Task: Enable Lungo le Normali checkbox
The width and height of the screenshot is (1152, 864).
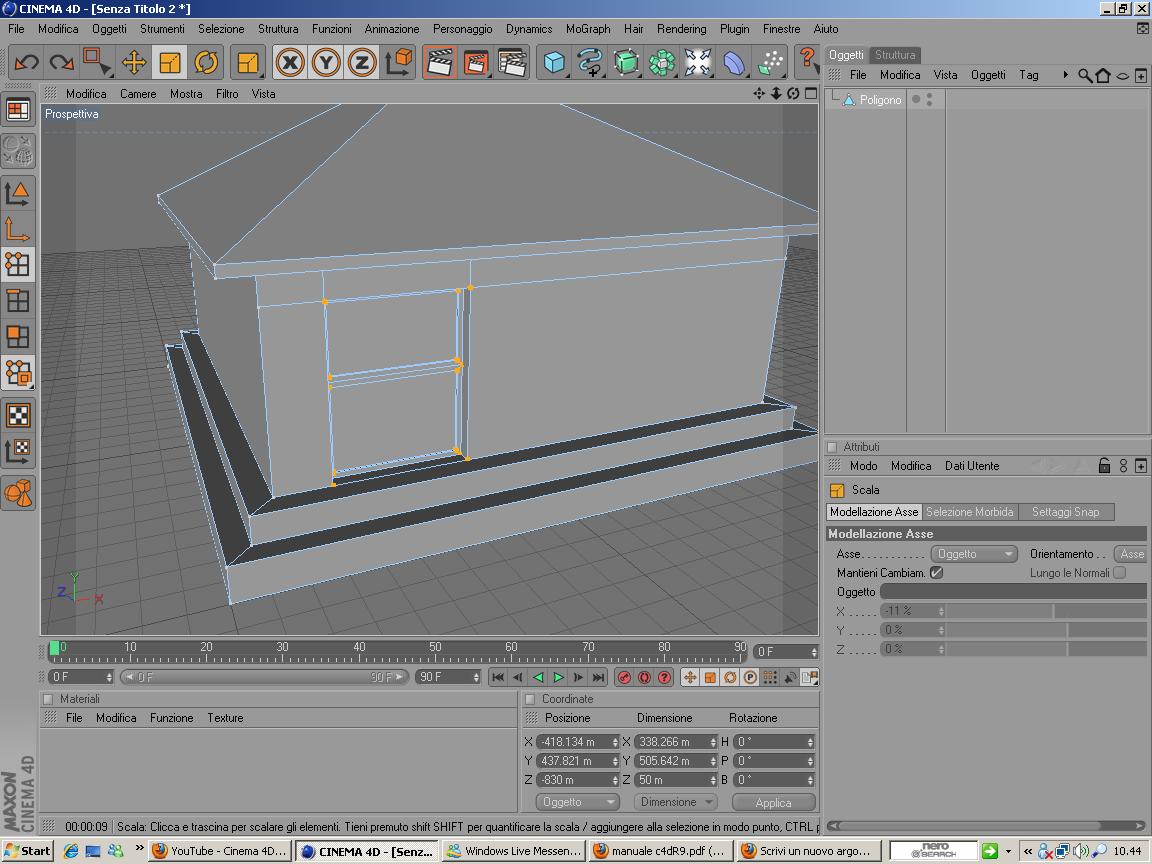Action: point(1119,572)
